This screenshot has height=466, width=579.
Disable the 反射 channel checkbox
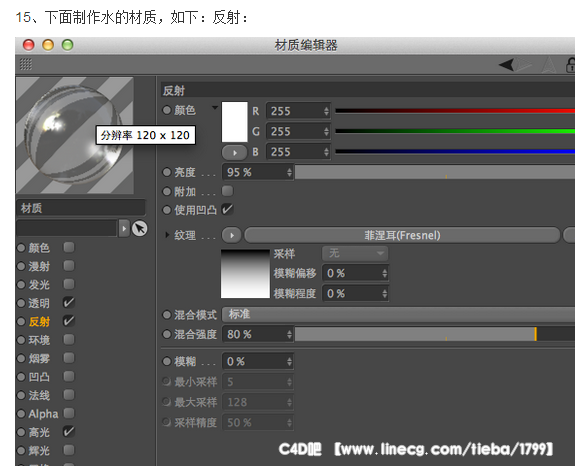[69, 321]
